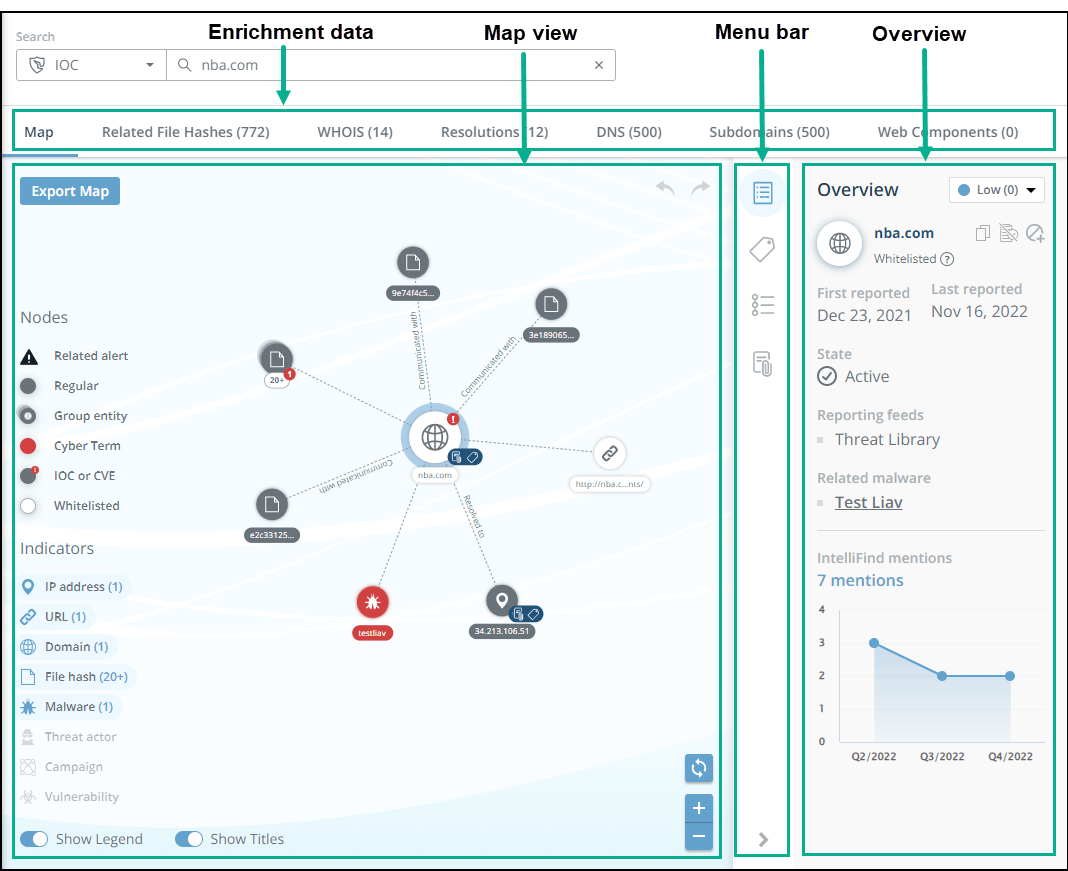Image resolution: width=1068 pixels, height=871 pixels.
Task: Click the nba.com globe node on the map
Action: tap(435, 437)
